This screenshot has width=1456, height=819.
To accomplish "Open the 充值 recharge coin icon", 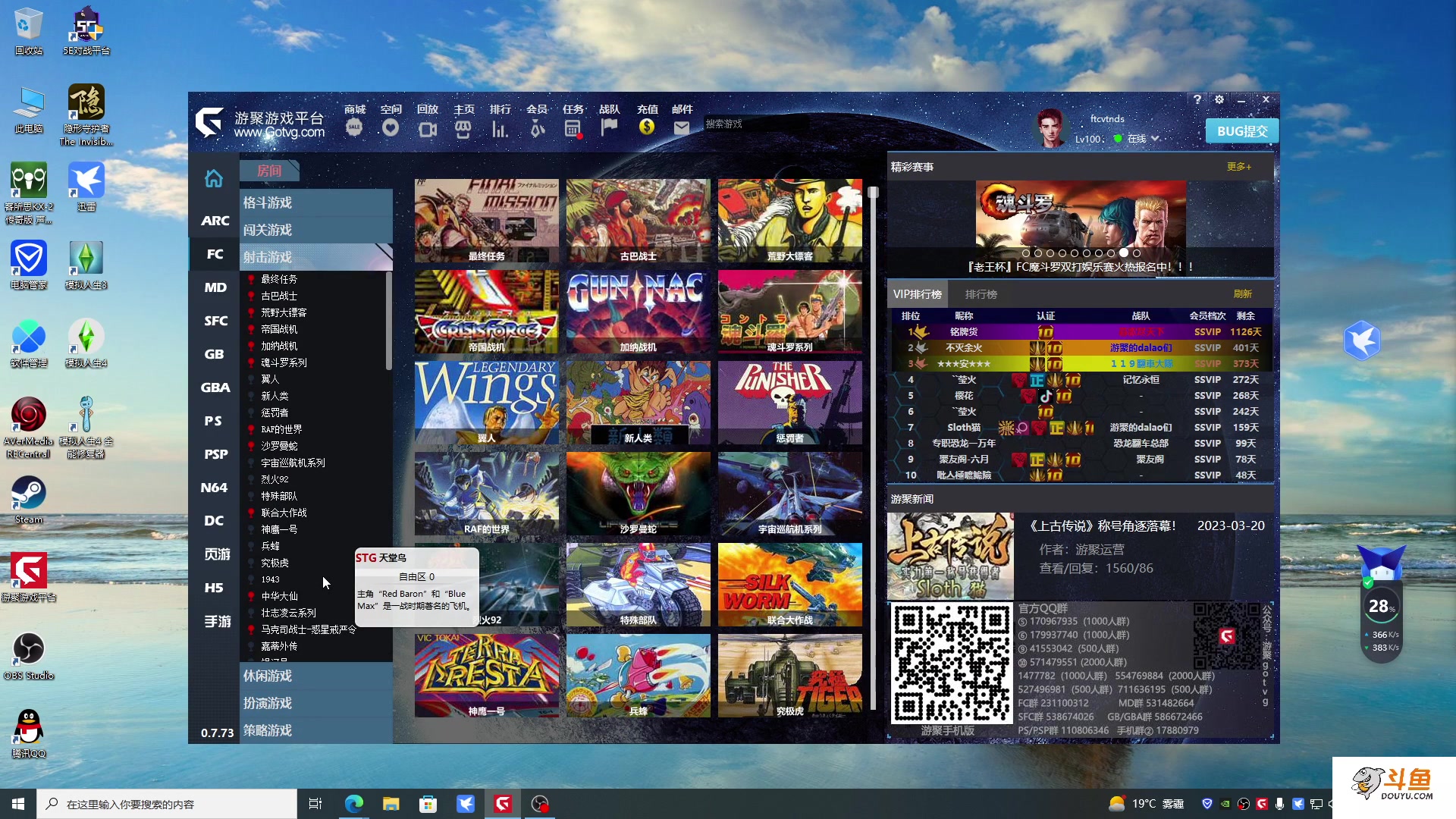I will [x=647, y=127].
